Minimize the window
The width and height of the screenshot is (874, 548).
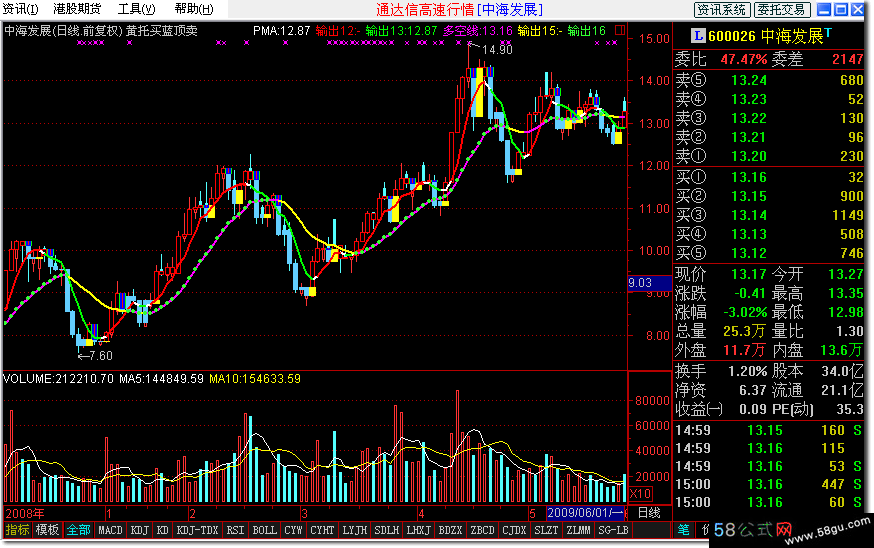click(x=824, y=9)
